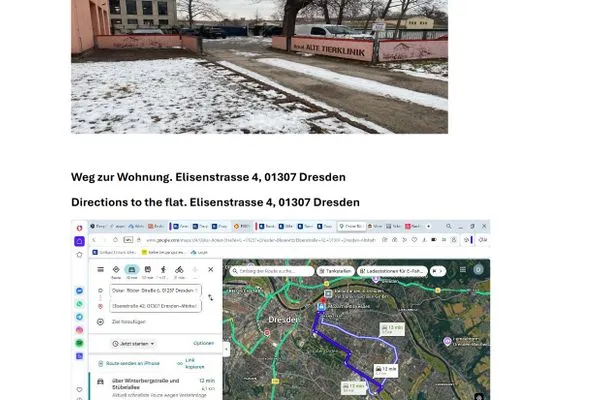Open route 'Optionen' link

coord(204,343)
